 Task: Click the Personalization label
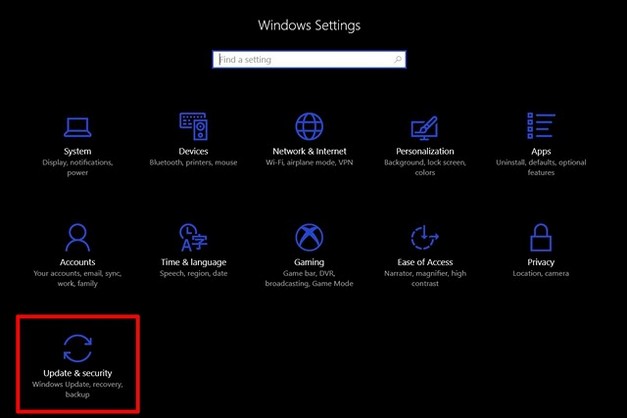point(425,151)
